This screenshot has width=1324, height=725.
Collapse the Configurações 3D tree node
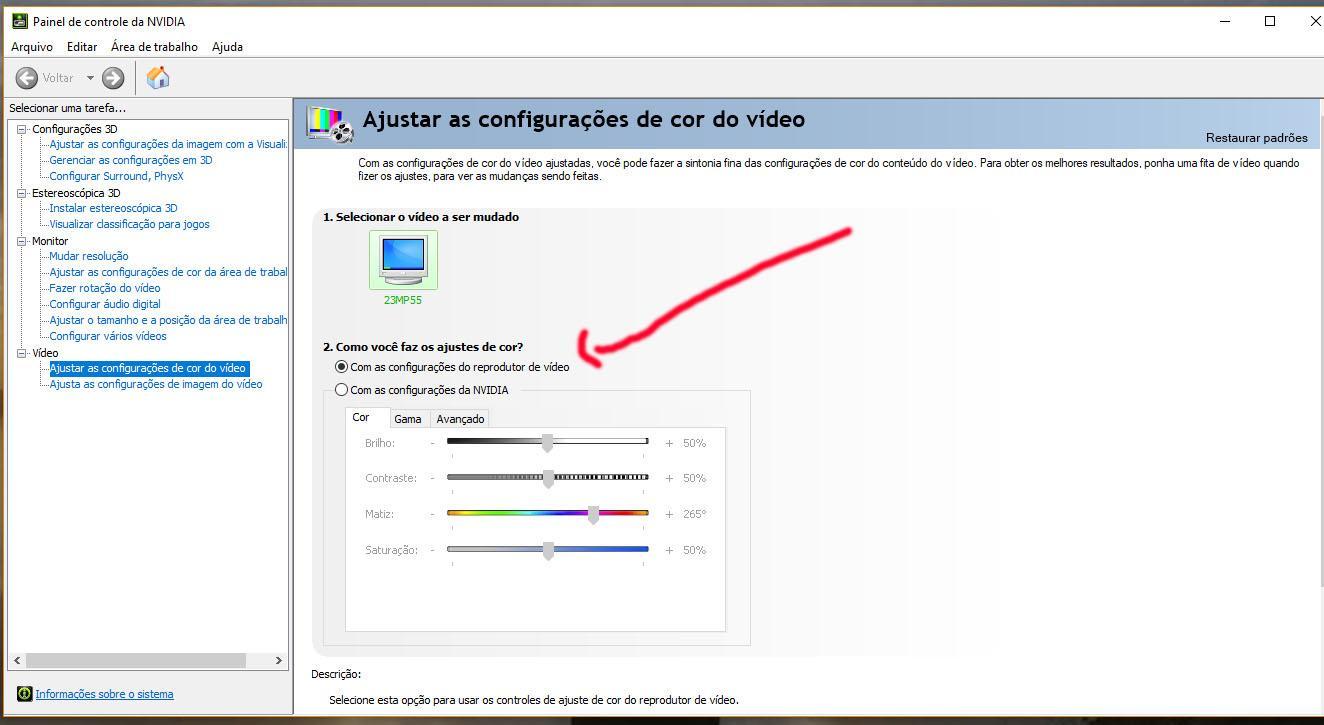21,129
